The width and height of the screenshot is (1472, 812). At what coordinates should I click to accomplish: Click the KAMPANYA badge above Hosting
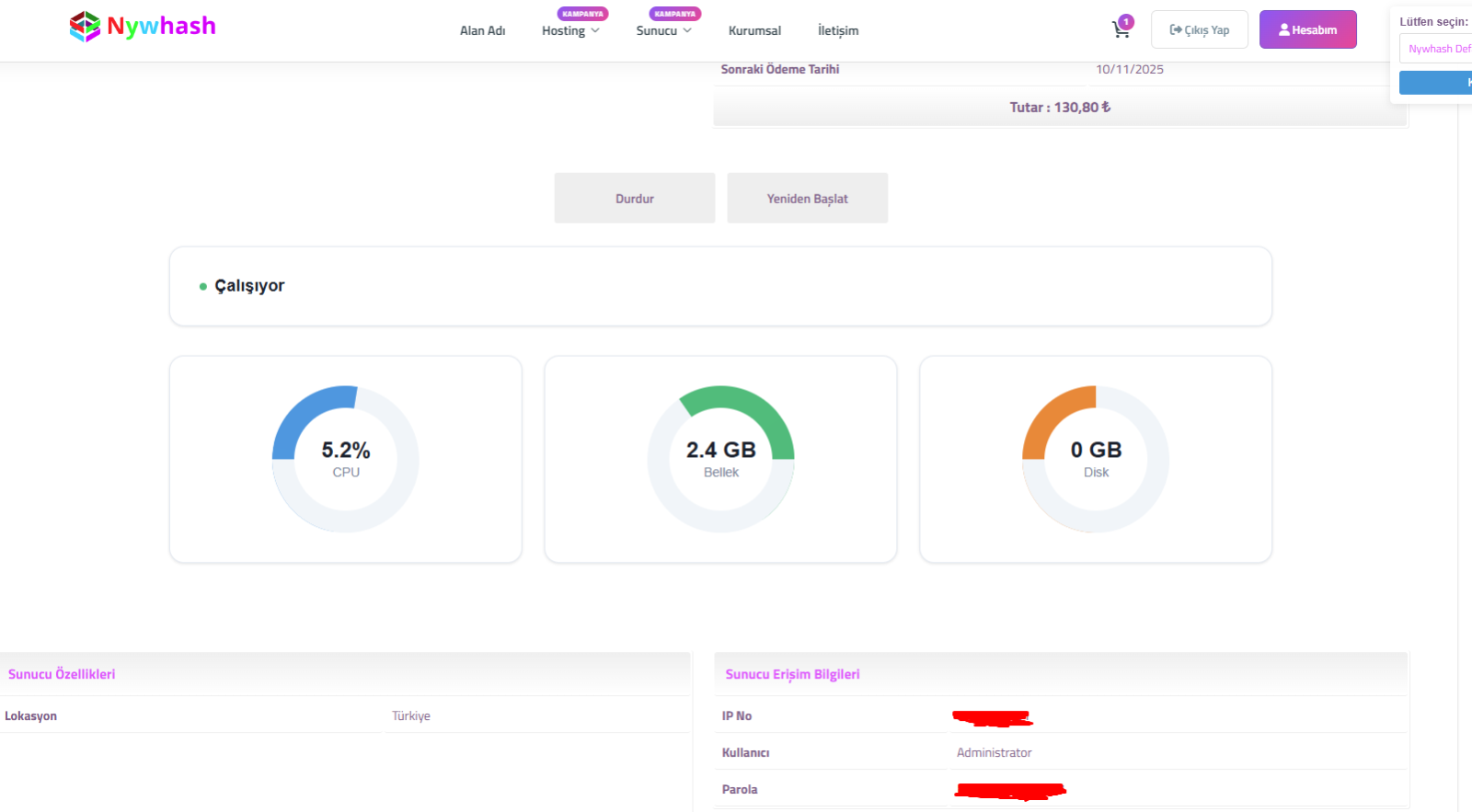(x=582, y=14)
